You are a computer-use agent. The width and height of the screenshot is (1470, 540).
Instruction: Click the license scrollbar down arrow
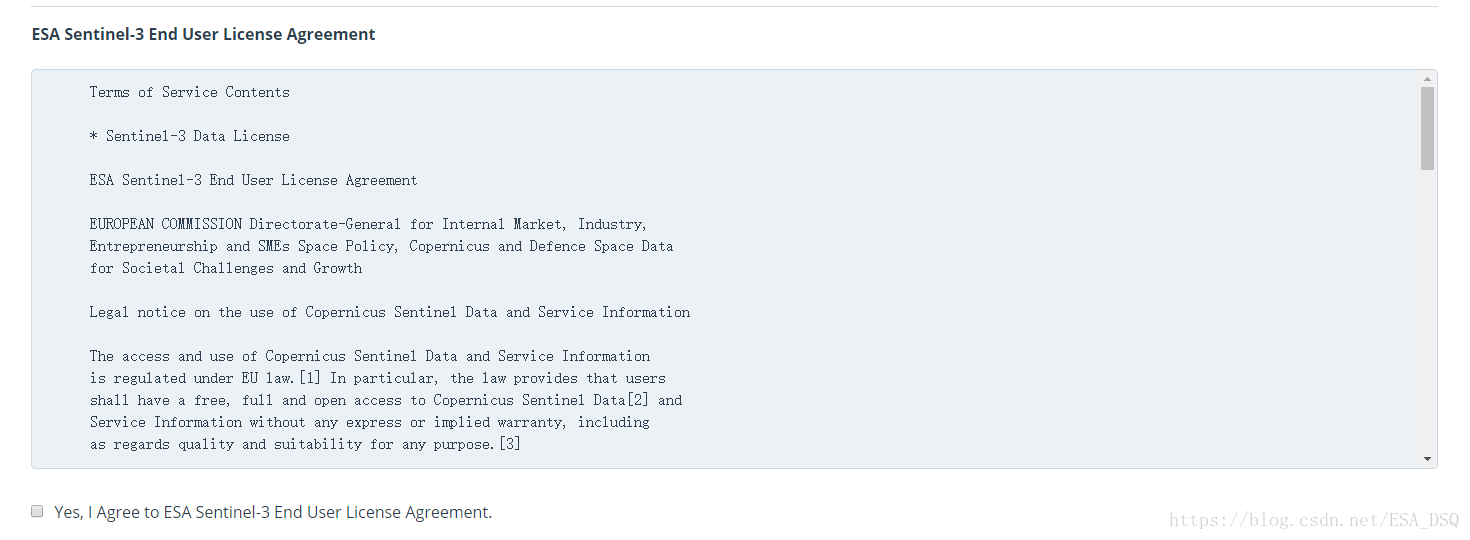click(x=1427, y=459)
